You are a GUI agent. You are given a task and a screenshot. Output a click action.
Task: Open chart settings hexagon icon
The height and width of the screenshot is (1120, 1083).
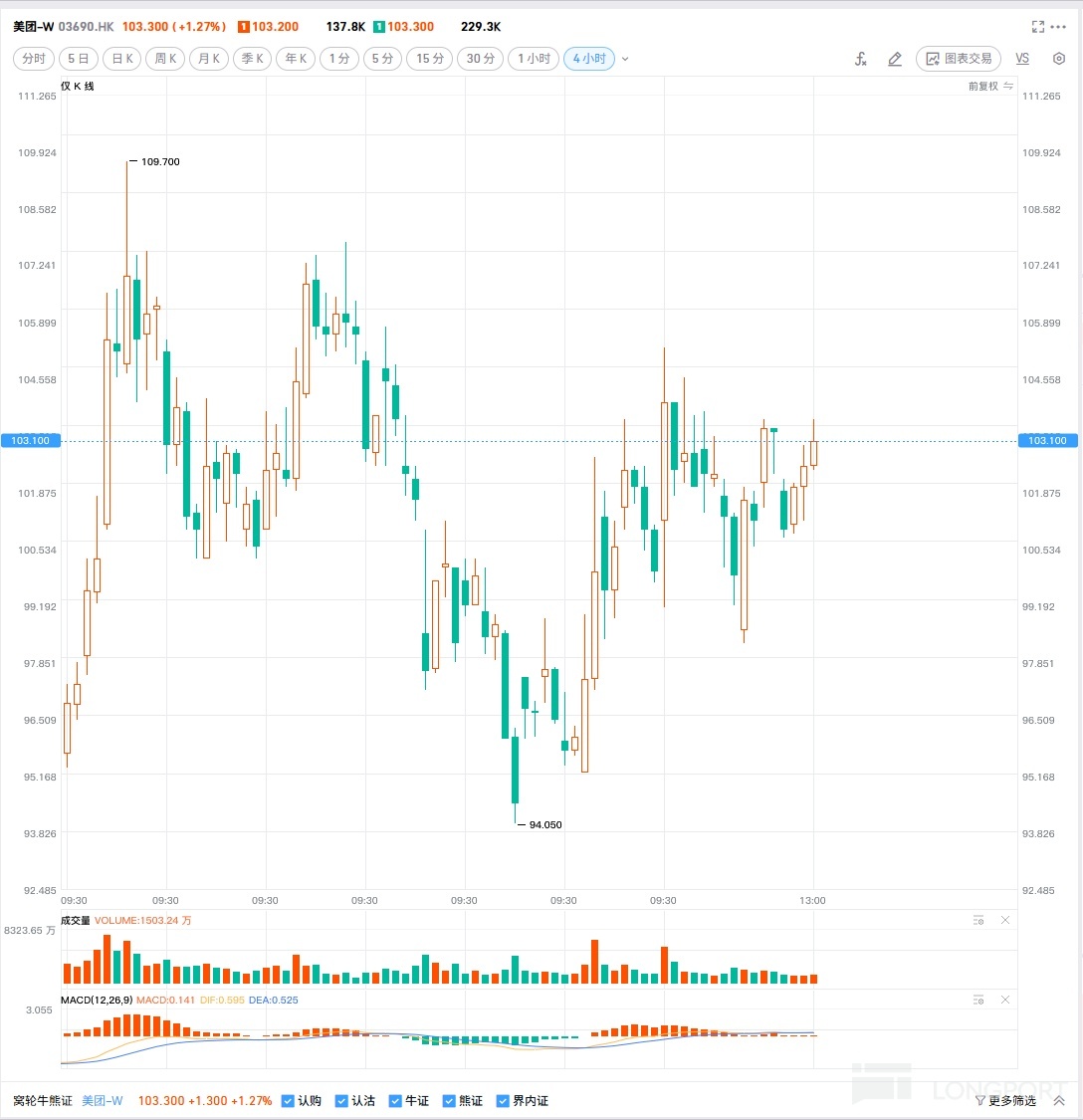click(1059, 59)
